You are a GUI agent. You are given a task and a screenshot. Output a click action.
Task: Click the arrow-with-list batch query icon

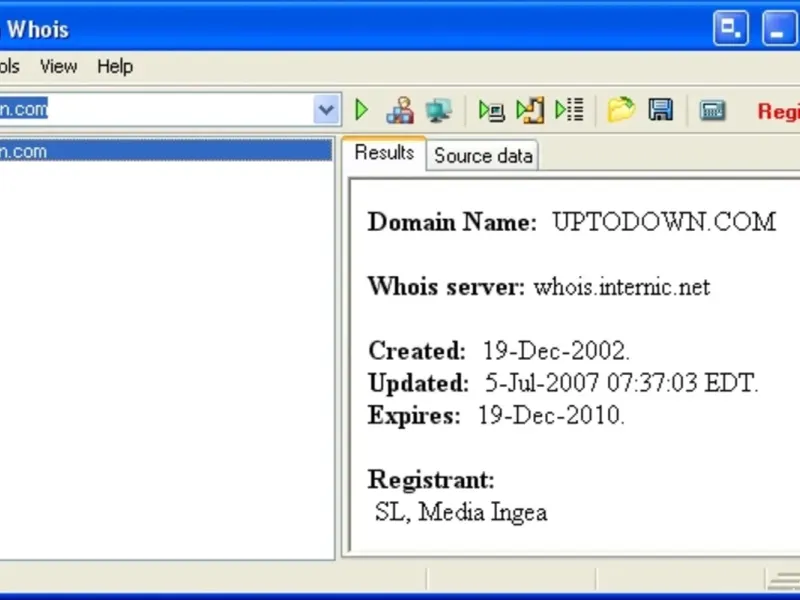click(x=569, y=110)
